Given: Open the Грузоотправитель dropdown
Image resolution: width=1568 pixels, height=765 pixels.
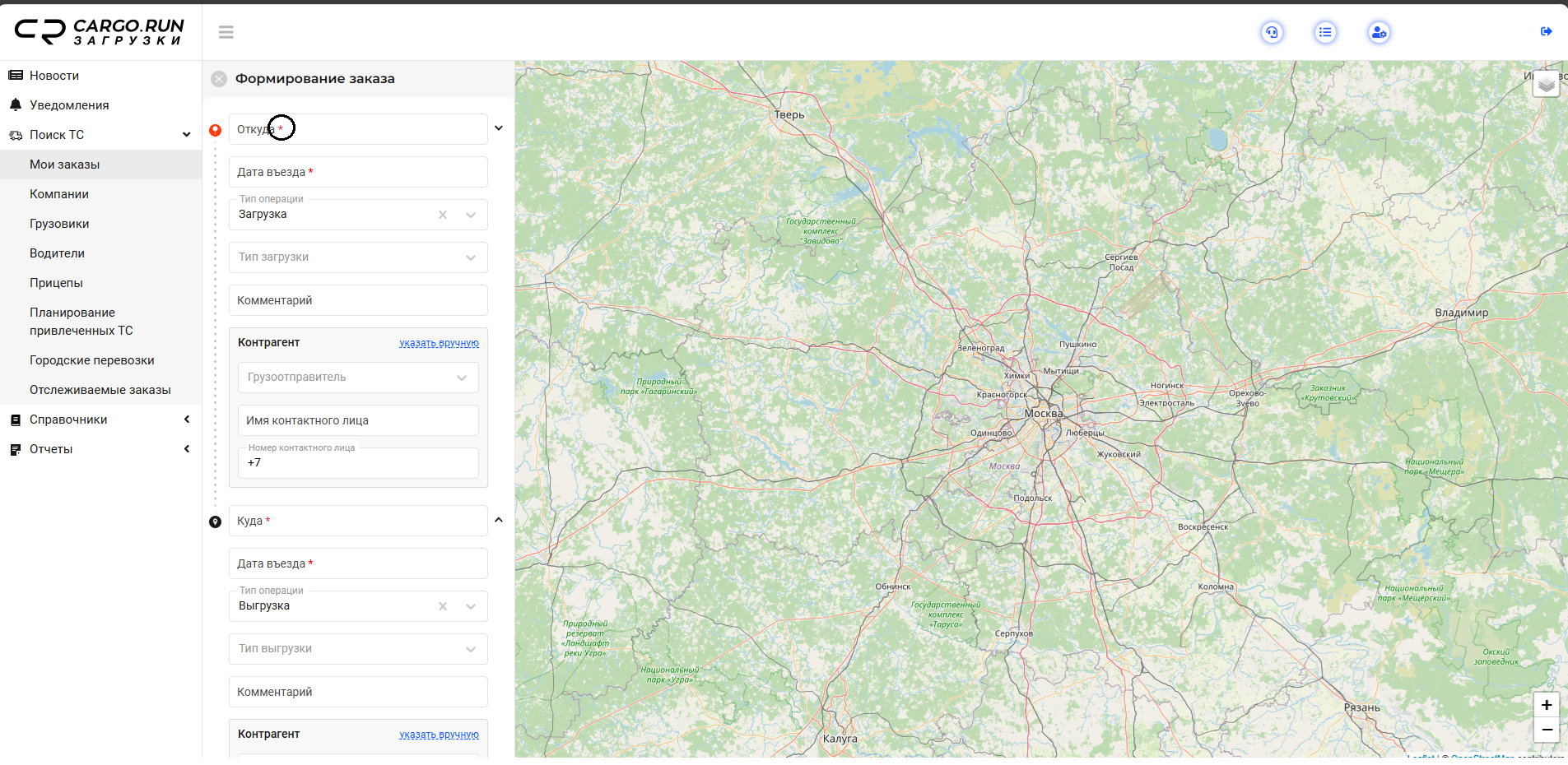Looking at the screenshot, I should pyautogui.click(x=462, y=378).
